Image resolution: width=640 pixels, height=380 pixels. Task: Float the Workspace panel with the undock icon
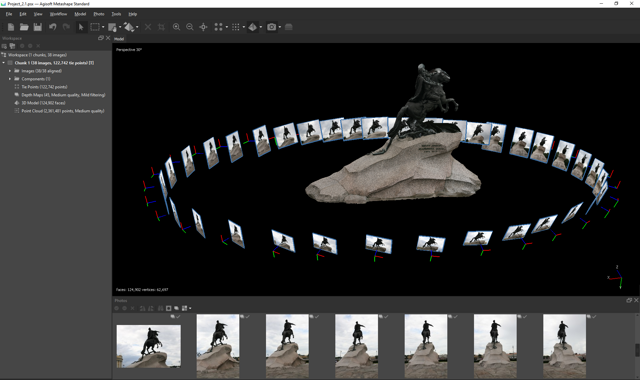(101, 38)
